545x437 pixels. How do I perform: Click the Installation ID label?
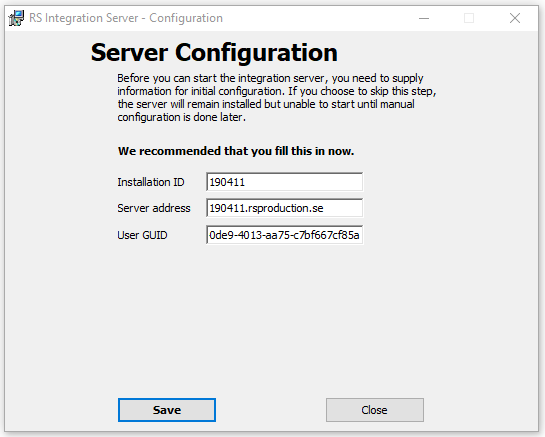tap(151, 182)
